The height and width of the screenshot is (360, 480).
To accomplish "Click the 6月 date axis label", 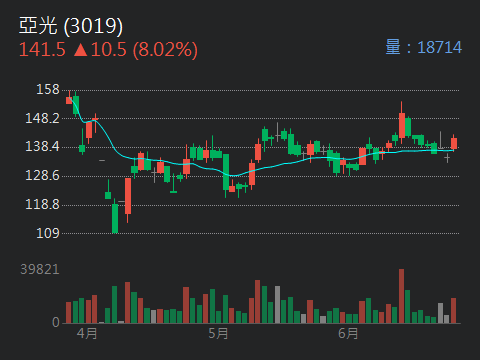I will (x=348, y=333).
